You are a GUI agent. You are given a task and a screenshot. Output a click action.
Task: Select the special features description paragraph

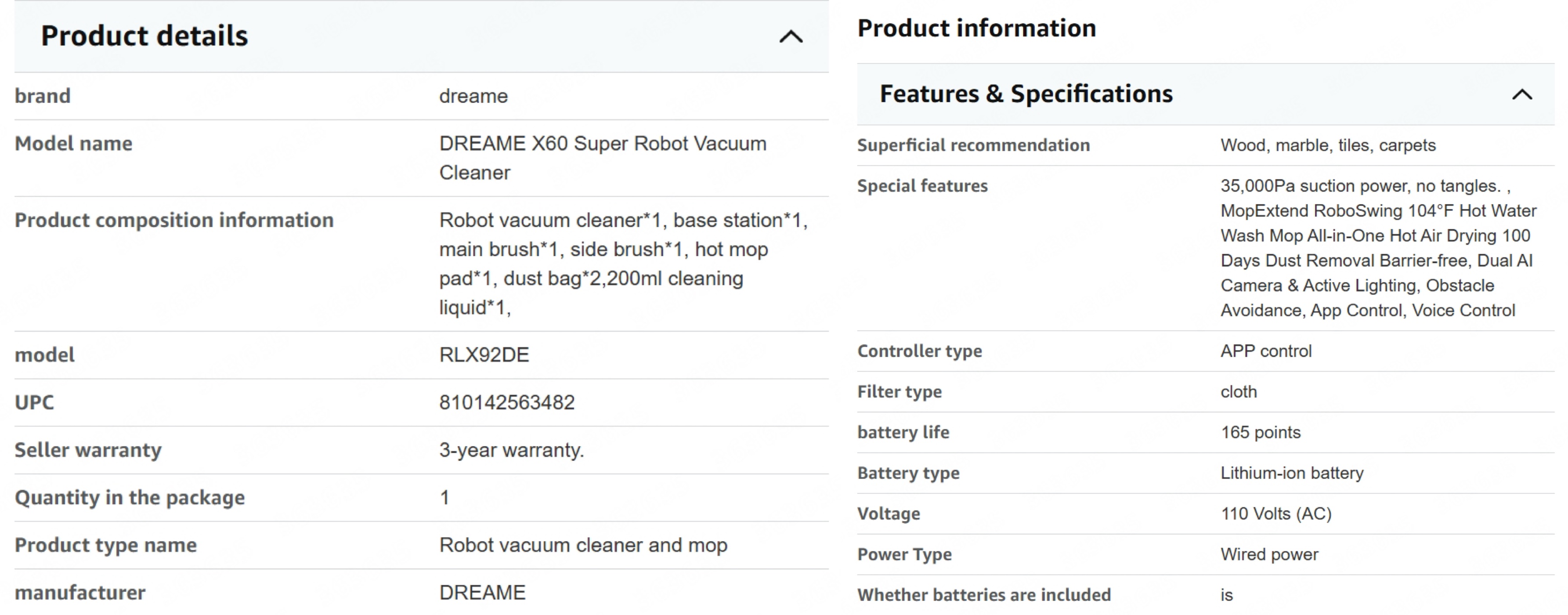pos(1378,248)
